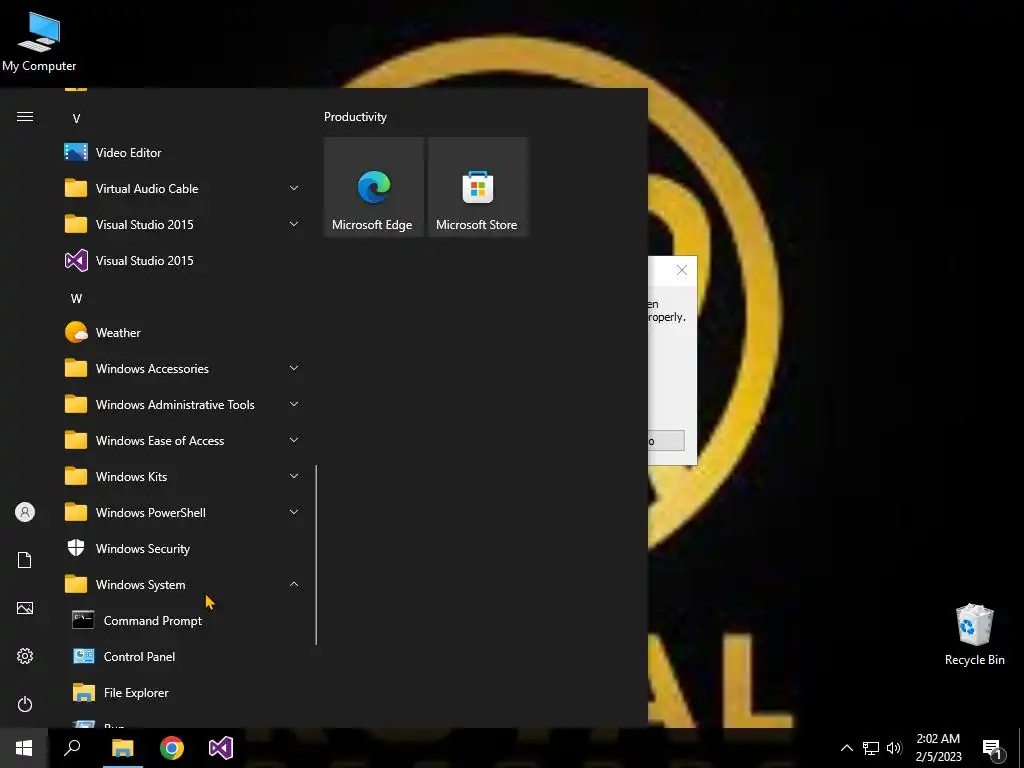The width and height of the screenshot is (1024, 768).
Task: Open Visual Studio from the taskbar
Action: pos(221,748)
